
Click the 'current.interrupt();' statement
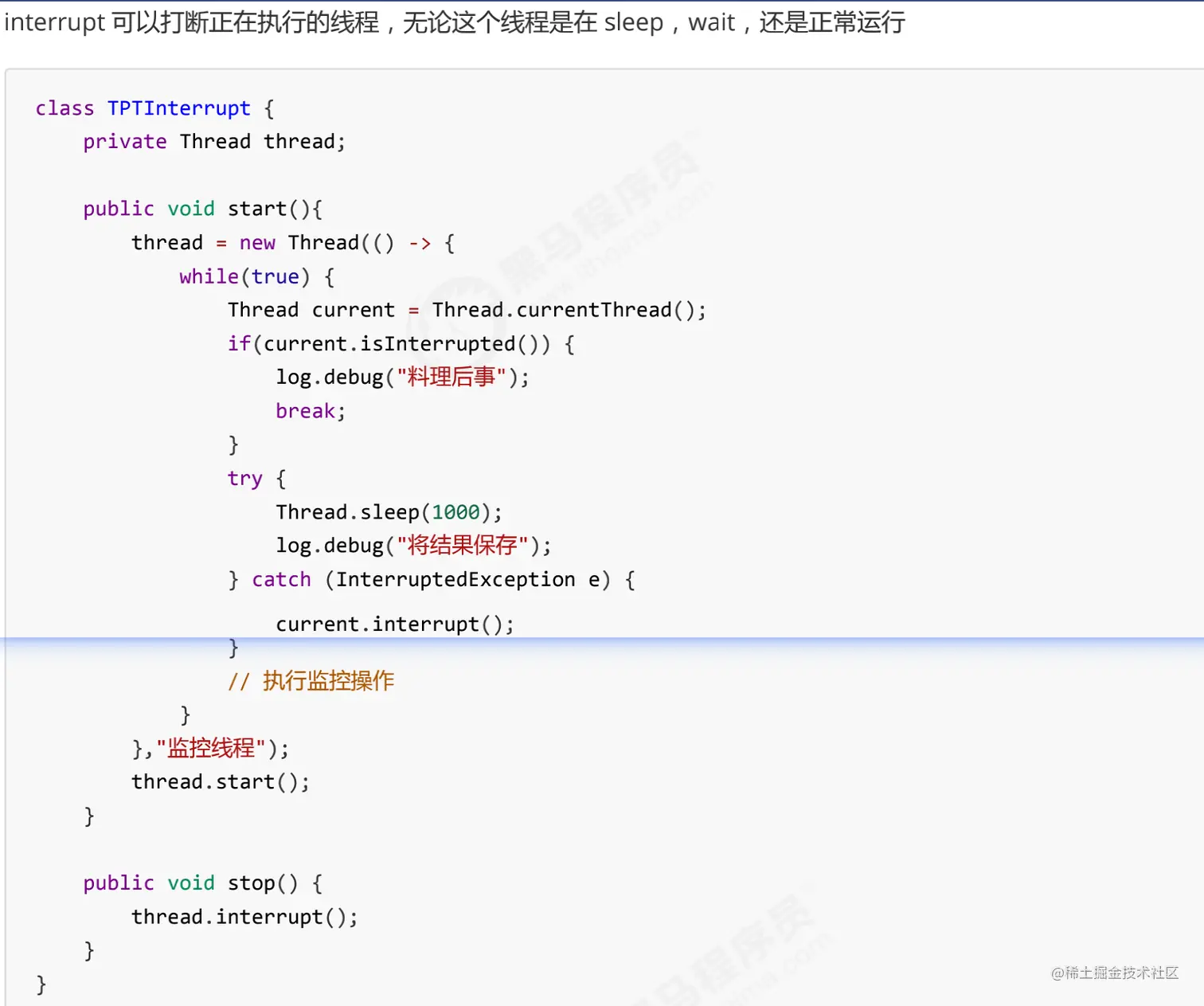(395, 624)
